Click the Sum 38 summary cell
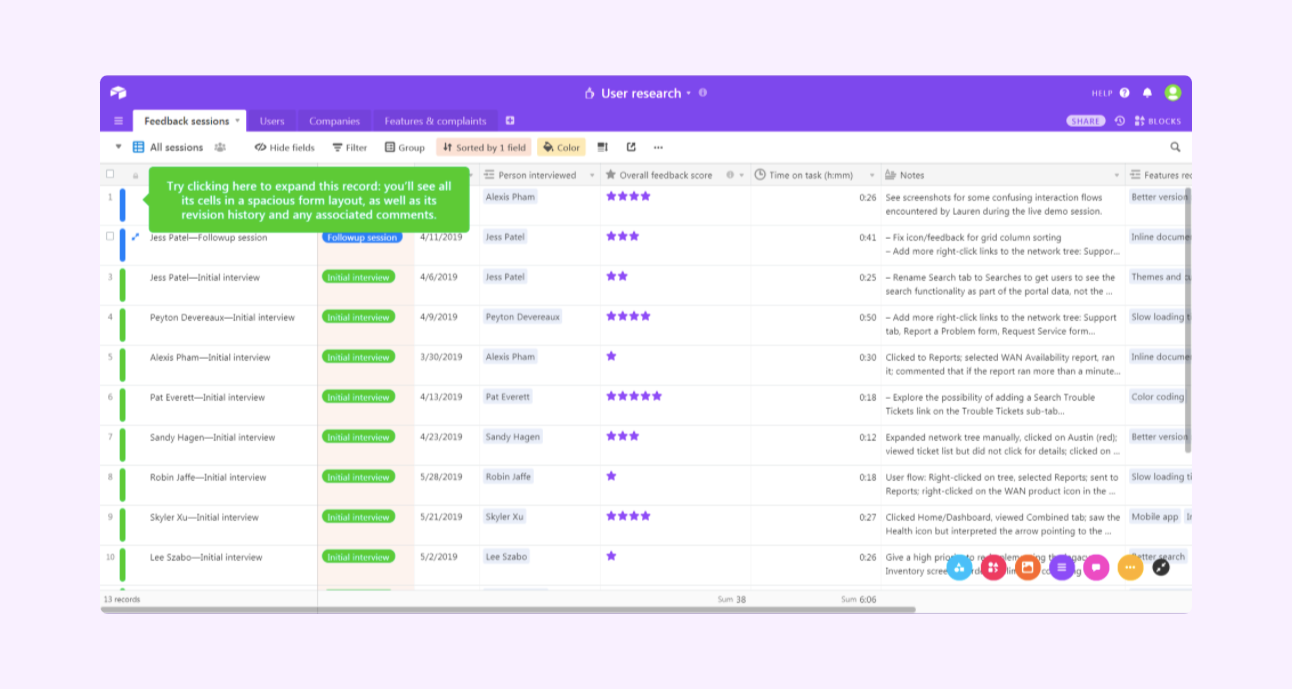Viewport: 1292px width, 689px height. pos(732,599)
